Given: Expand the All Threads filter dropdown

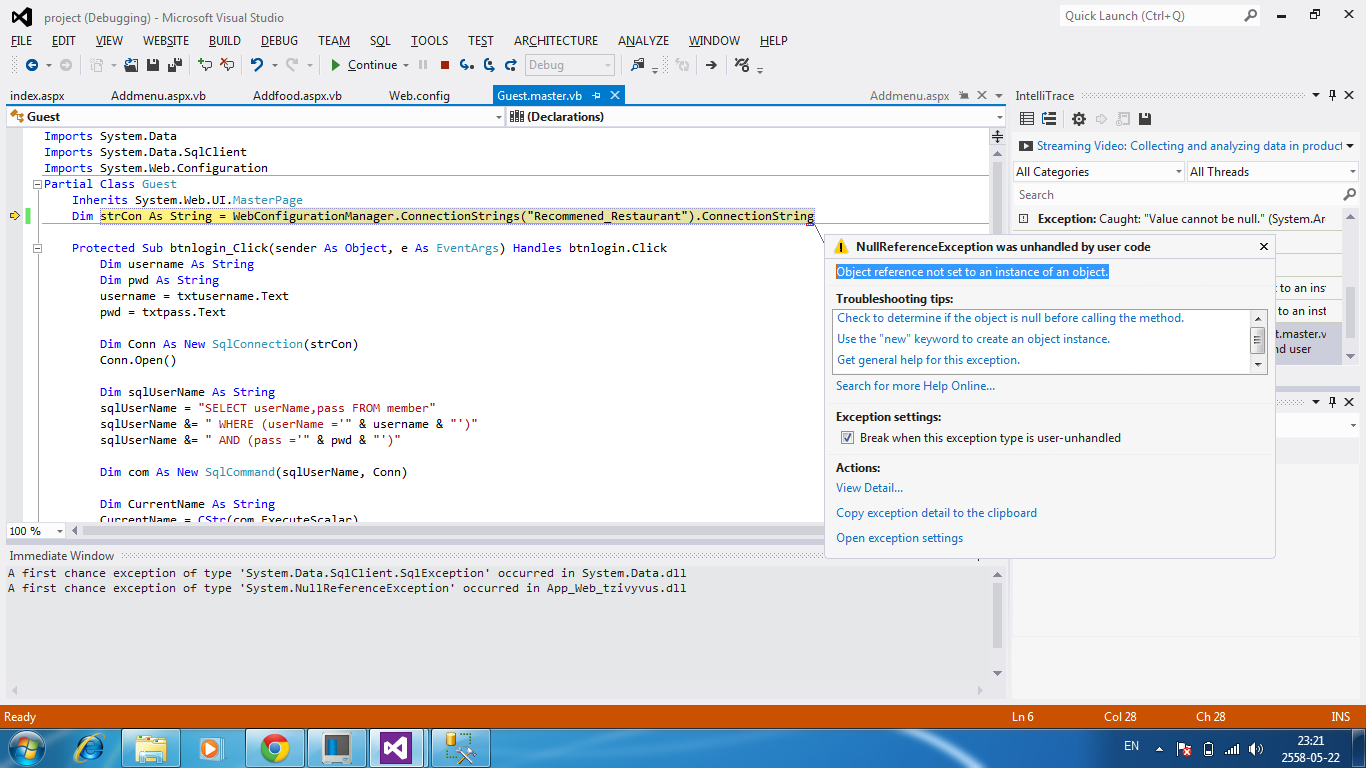Looking at the screenshot, I should point(1270,172).
